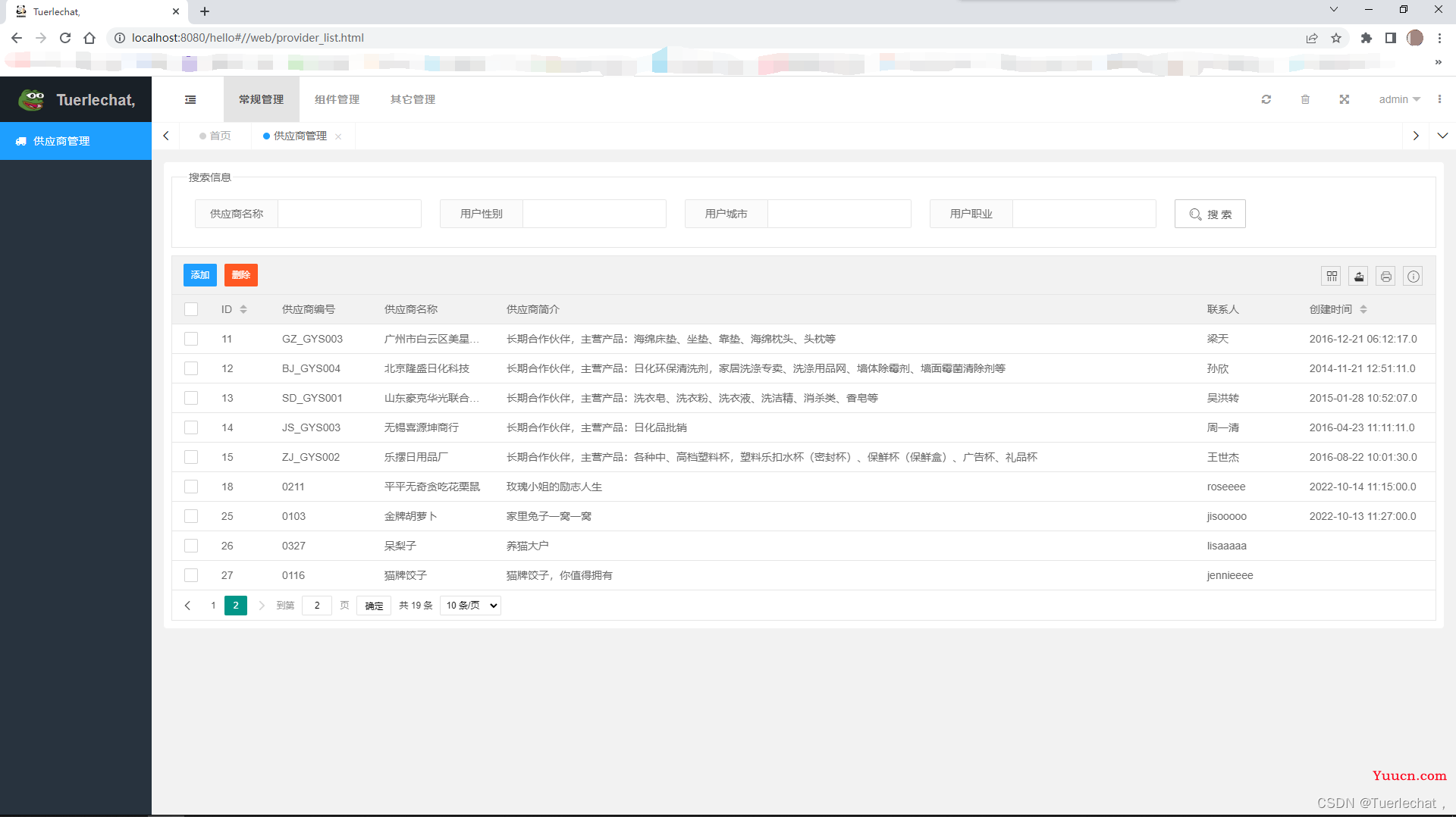
Task: Go to page 1 in pagination
Action: pos(213,605)
